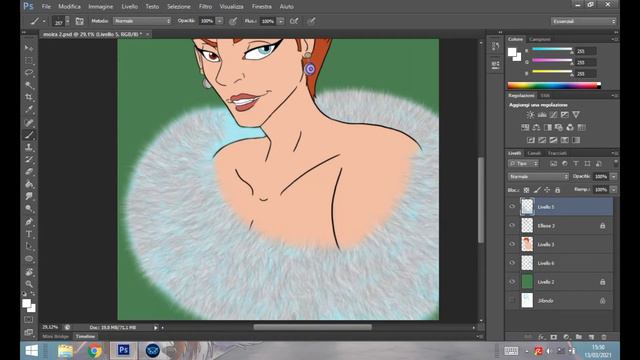Select the History Brush tool
The width and height of the screenshot is (640, 360).
[x=29, y=160]
